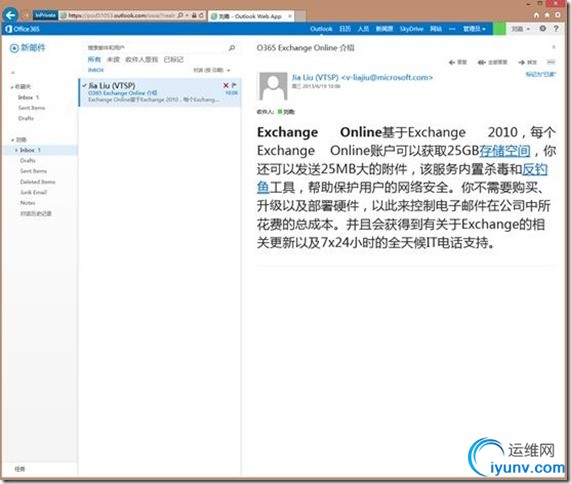The image size is (571, 484).
Task: Open the conversation history folder
Action: pyautogui.click(x=36, y=213)
